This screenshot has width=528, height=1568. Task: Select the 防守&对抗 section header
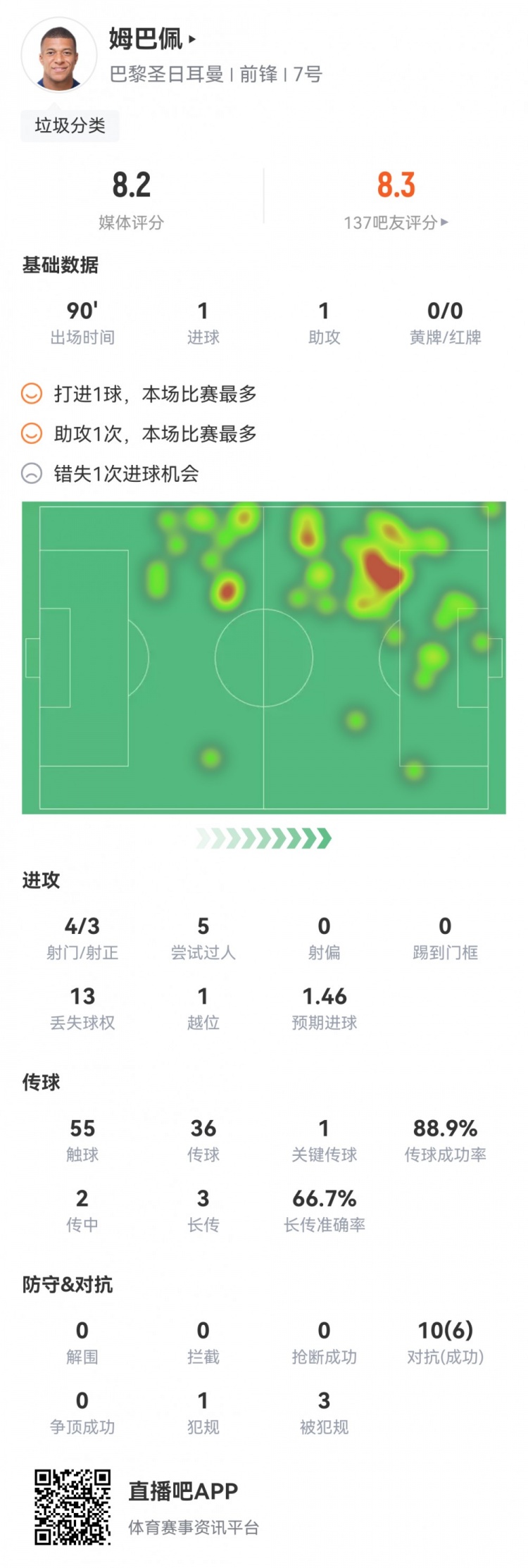[68, 1284]
